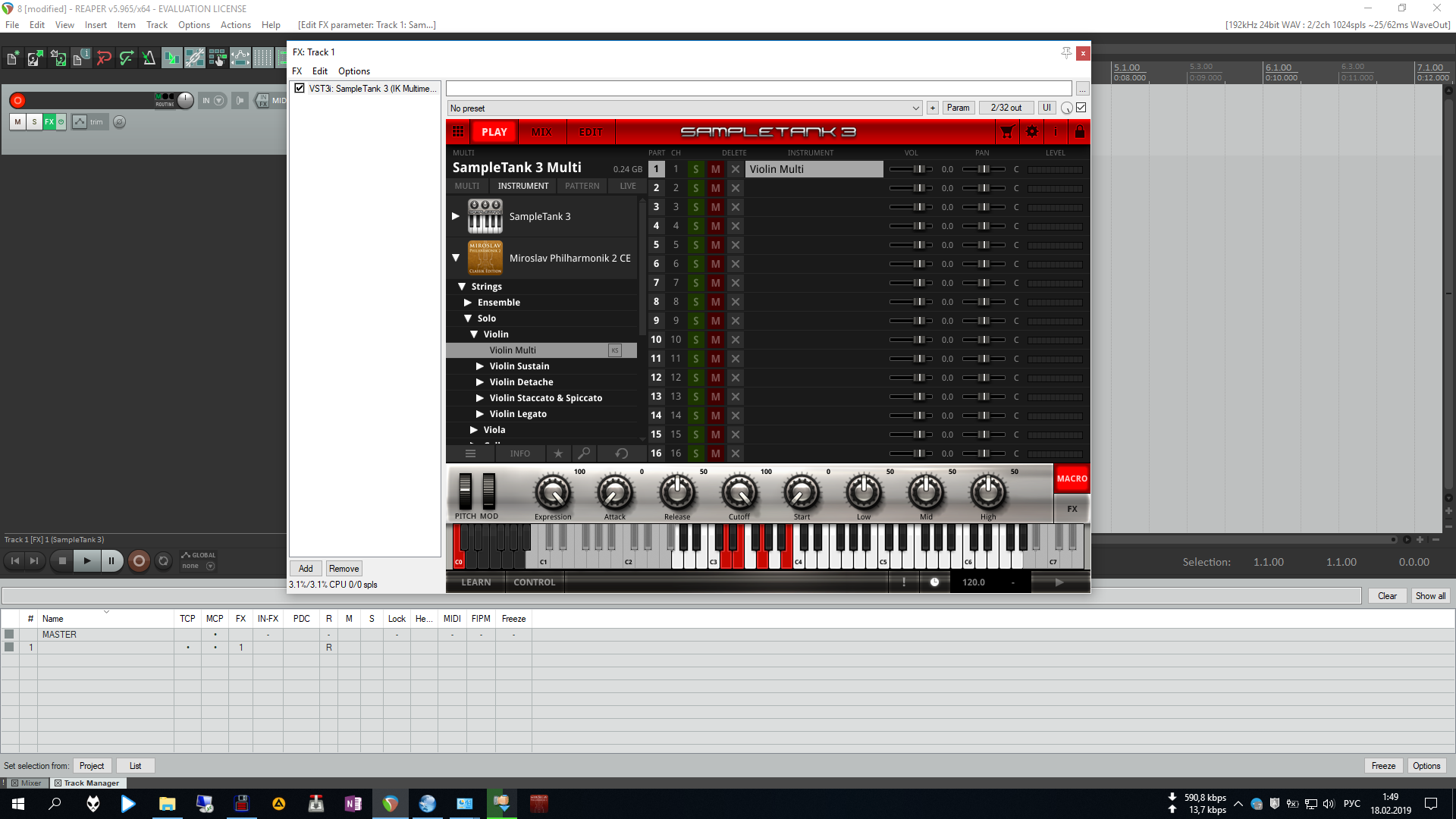Mute part 1 Violin Multi
This screenshot has height=819, width=1456.
point(715,169)
